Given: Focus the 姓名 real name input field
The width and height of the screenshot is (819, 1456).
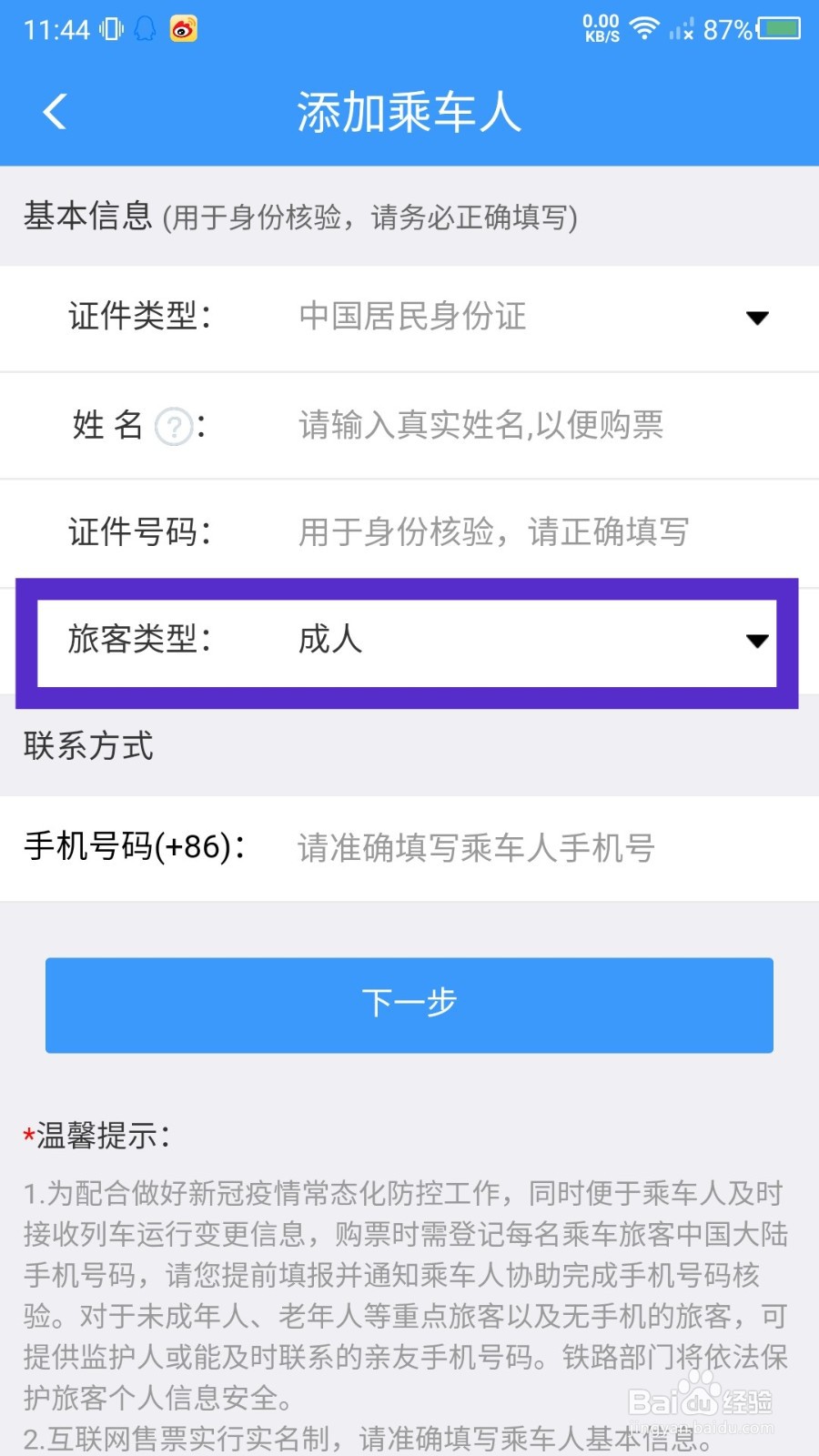Looking at the screenshot, I should pyautogui.click(x=480, y=425).
